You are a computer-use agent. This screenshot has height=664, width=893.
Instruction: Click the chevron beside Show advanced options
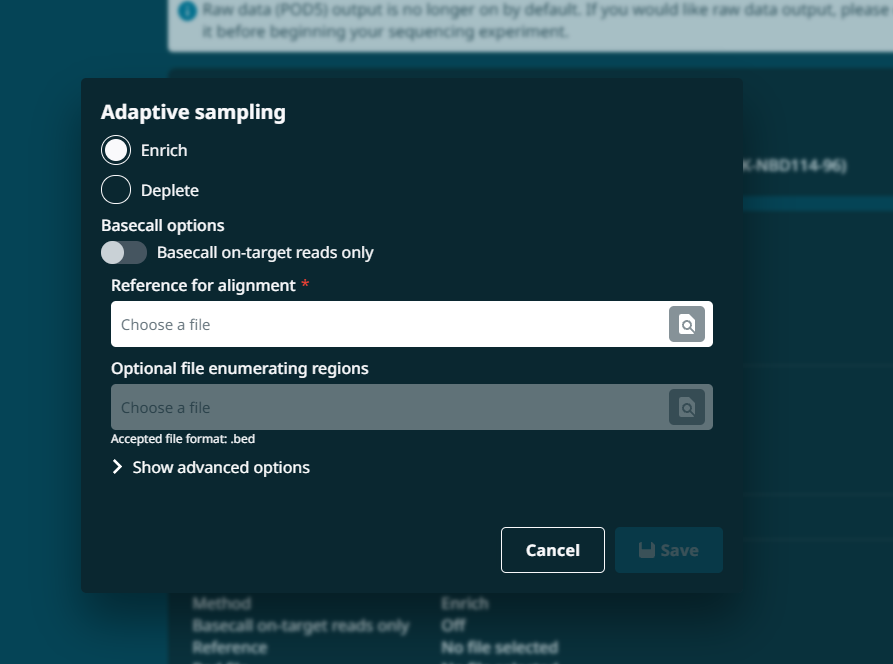tap(117, 467)
